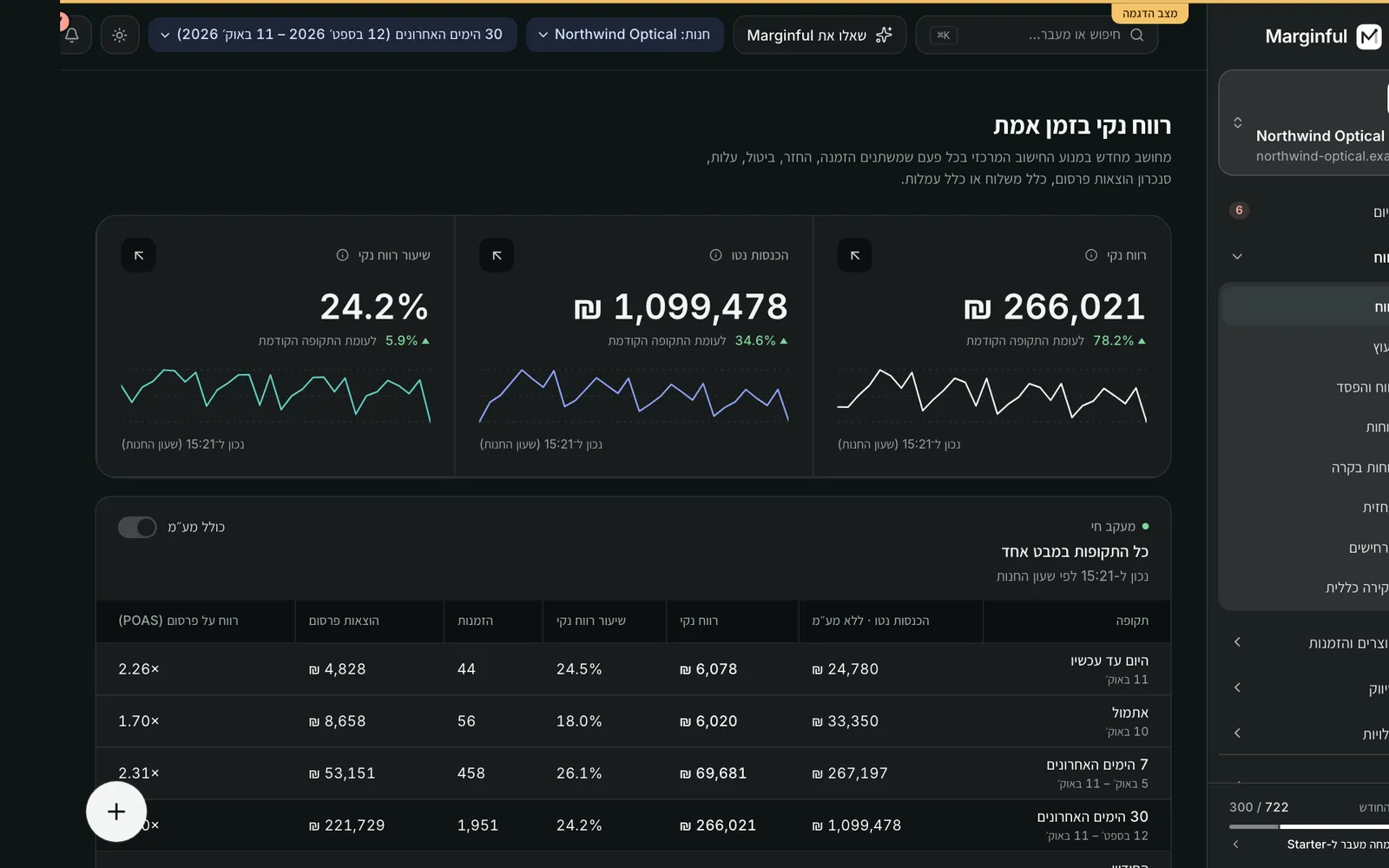Click the אתמול row label

coord(1130,713)
